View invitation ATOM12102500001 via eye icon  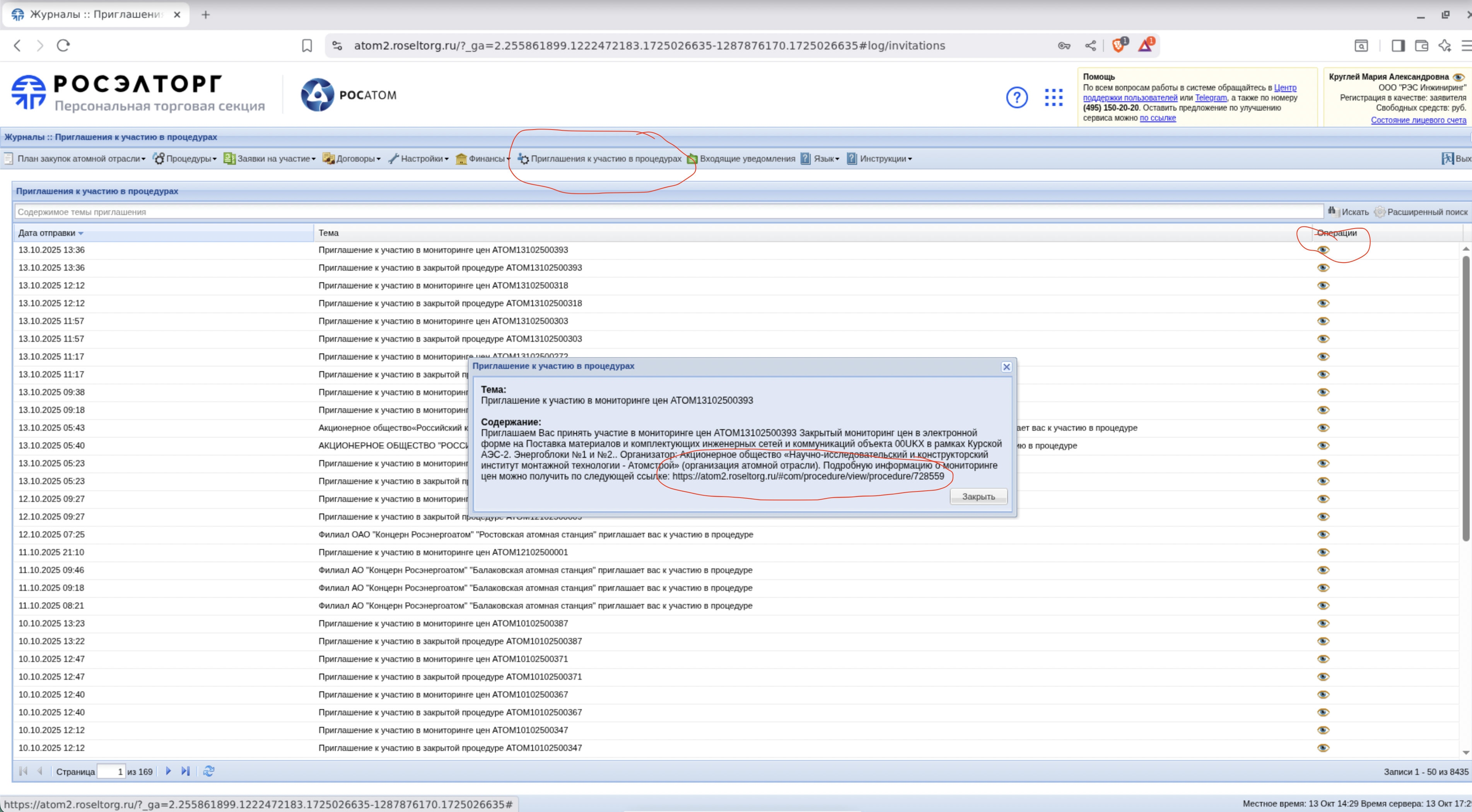click(x=1323, y=552)
